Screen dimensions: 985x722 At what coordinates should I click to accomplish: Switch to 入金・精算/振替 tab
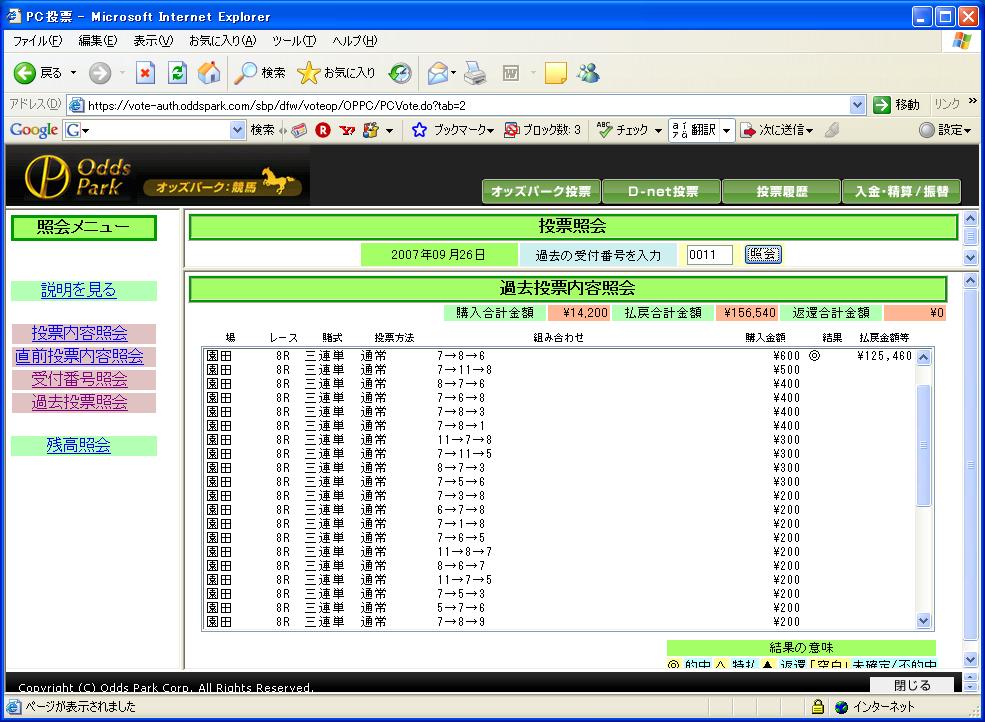click(x=901, y=191)
